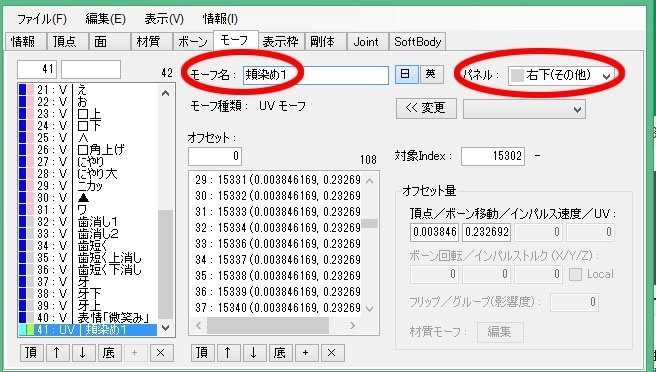Open the ファイル(F) menu
The width and height of the screenshot is (656, 372).
[x=41, y=19]
